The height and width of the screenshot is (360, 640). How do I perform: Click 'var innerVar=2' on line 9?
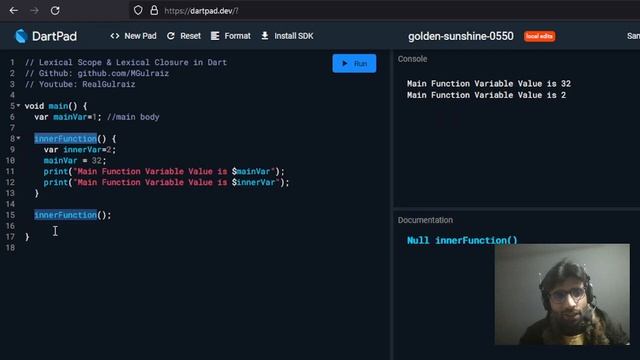pos(78,150)
